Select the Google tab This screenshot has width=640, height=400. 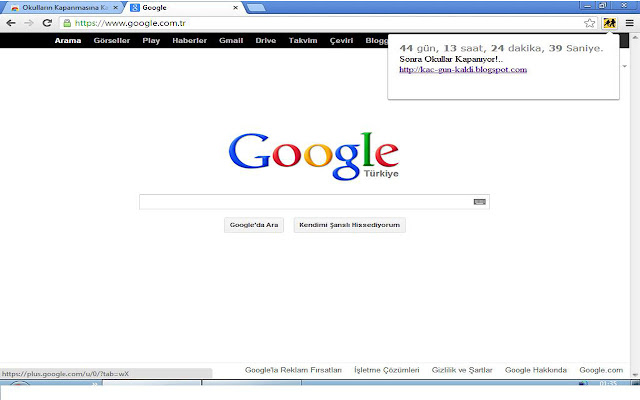(x=184, y=7)
